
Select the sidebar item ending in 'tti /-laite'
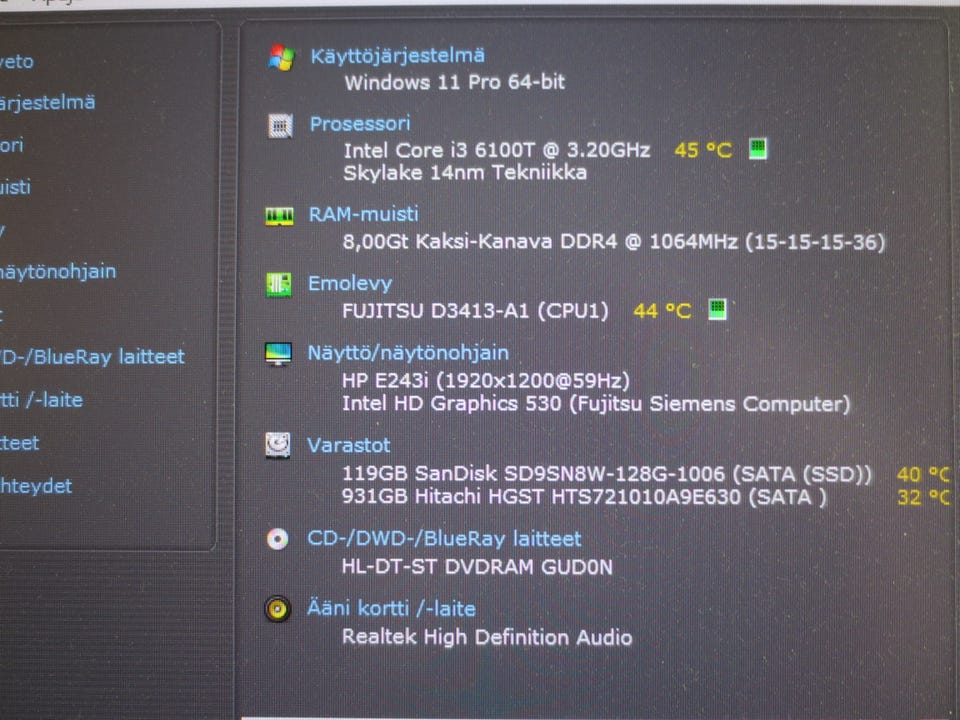[42, 400]
